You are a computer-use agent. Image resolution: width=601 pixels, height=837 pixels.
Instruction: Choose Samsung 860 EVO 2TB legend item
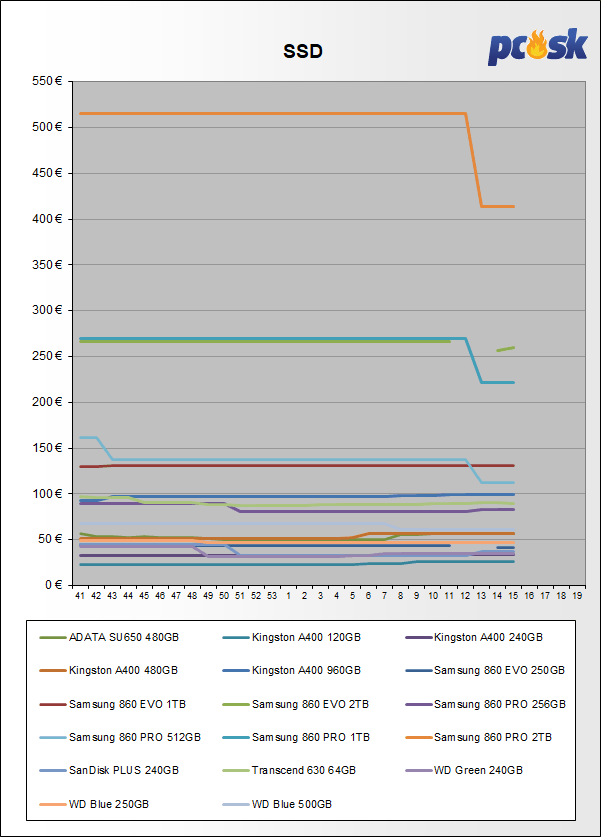(x=310, y=704)
